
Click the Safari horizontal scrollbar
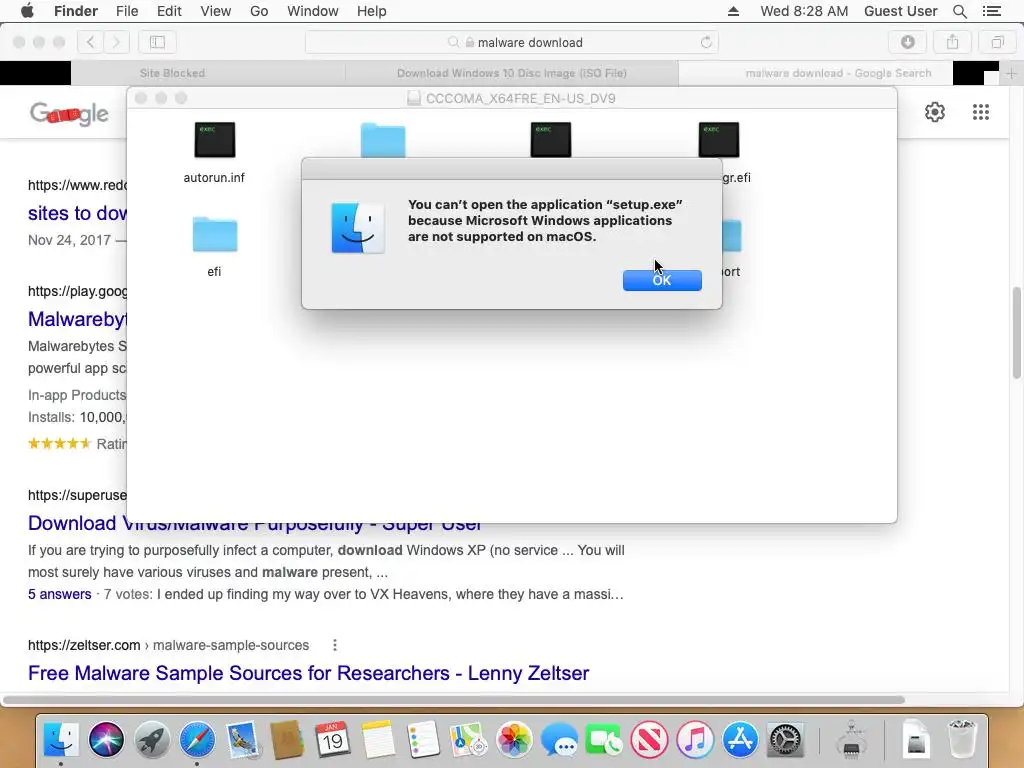453,700
